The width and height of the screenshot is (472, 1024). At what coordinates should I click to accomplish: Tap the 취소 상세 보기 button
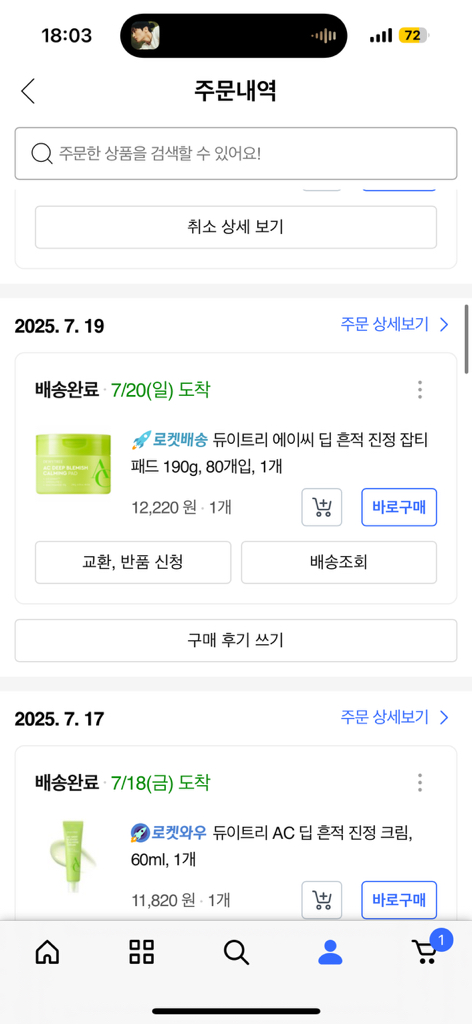coord(236,227)
